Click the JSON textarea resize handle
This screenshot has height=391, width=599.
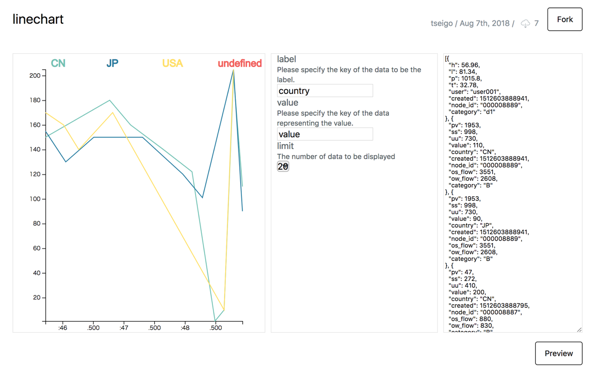pyautogui.click(x=579, y=329)
